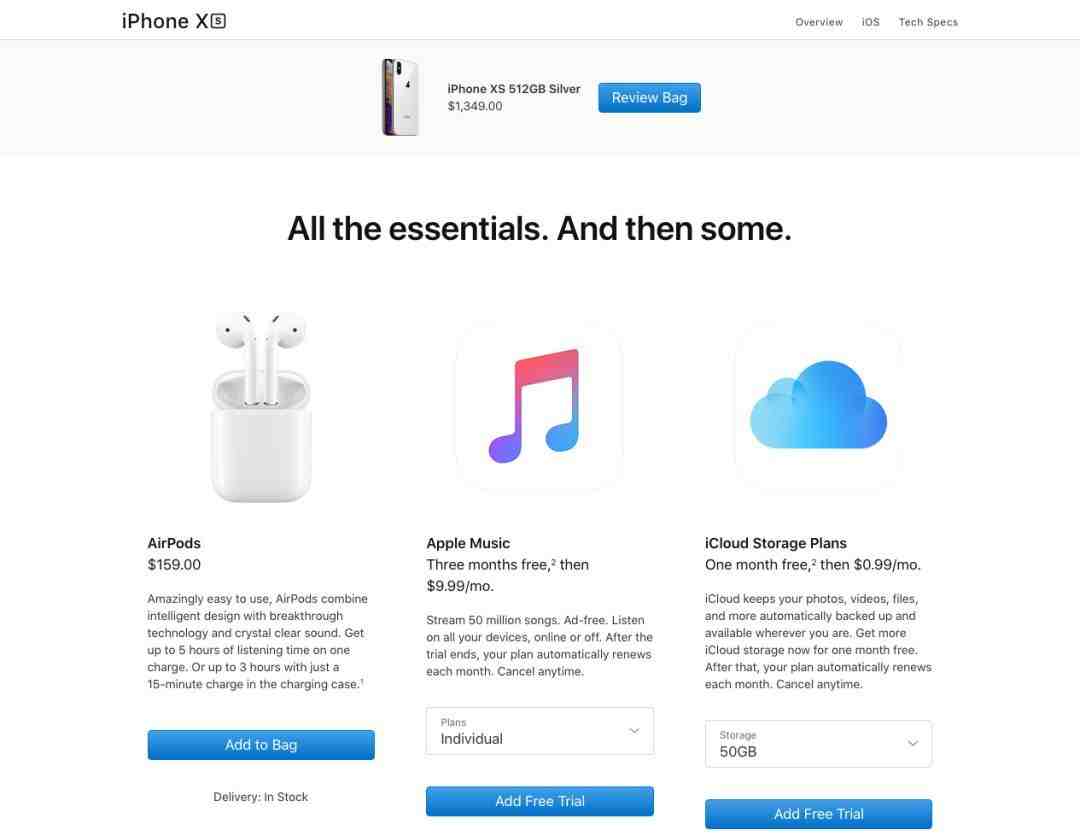Click the iCloud Storage Plans heading
This screenshot has width=1080, height=836.
(x=776, y=543)
